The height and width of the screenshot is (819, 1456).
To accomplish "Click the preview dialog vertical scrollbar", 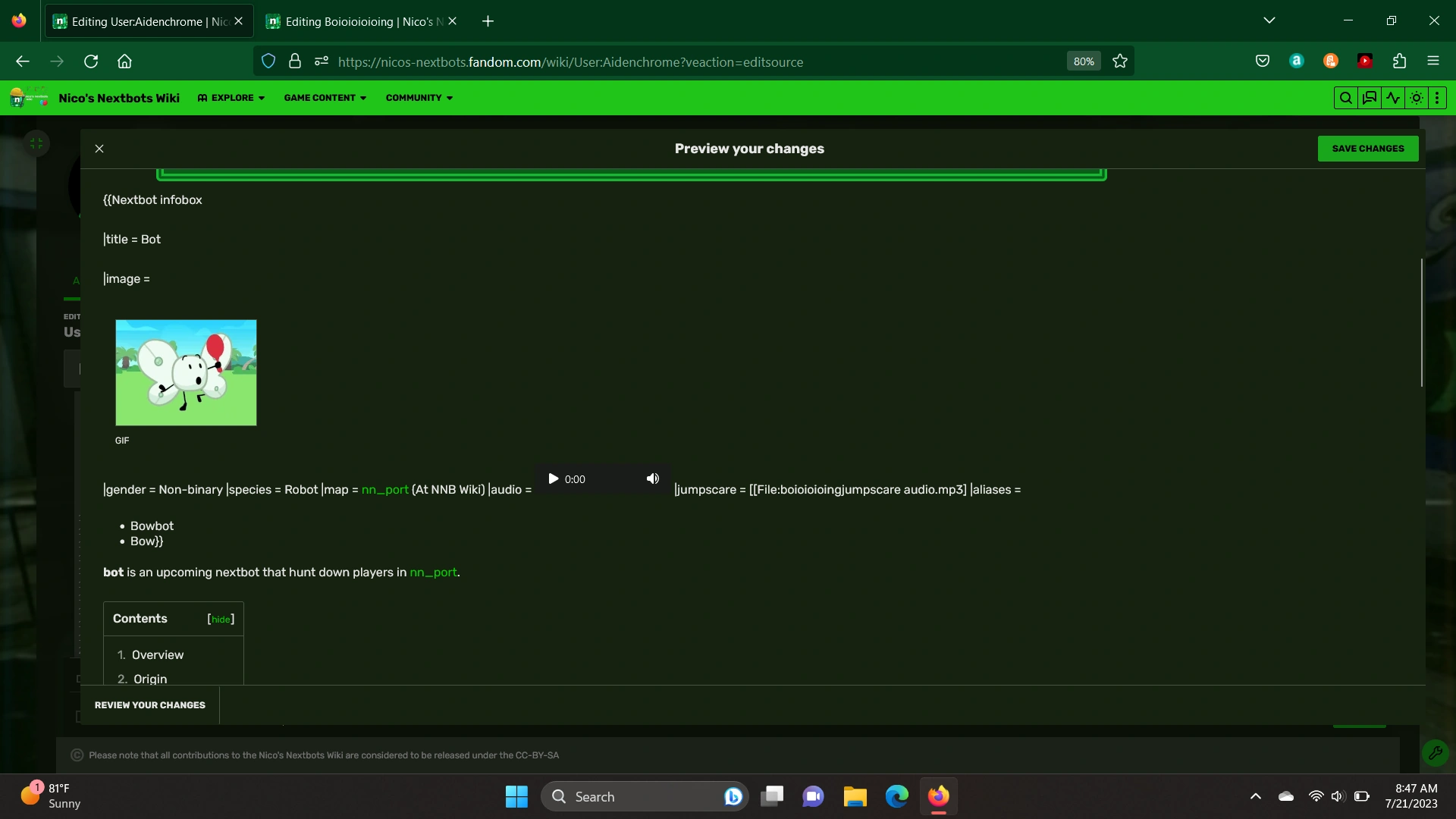I will point(1421,322).
